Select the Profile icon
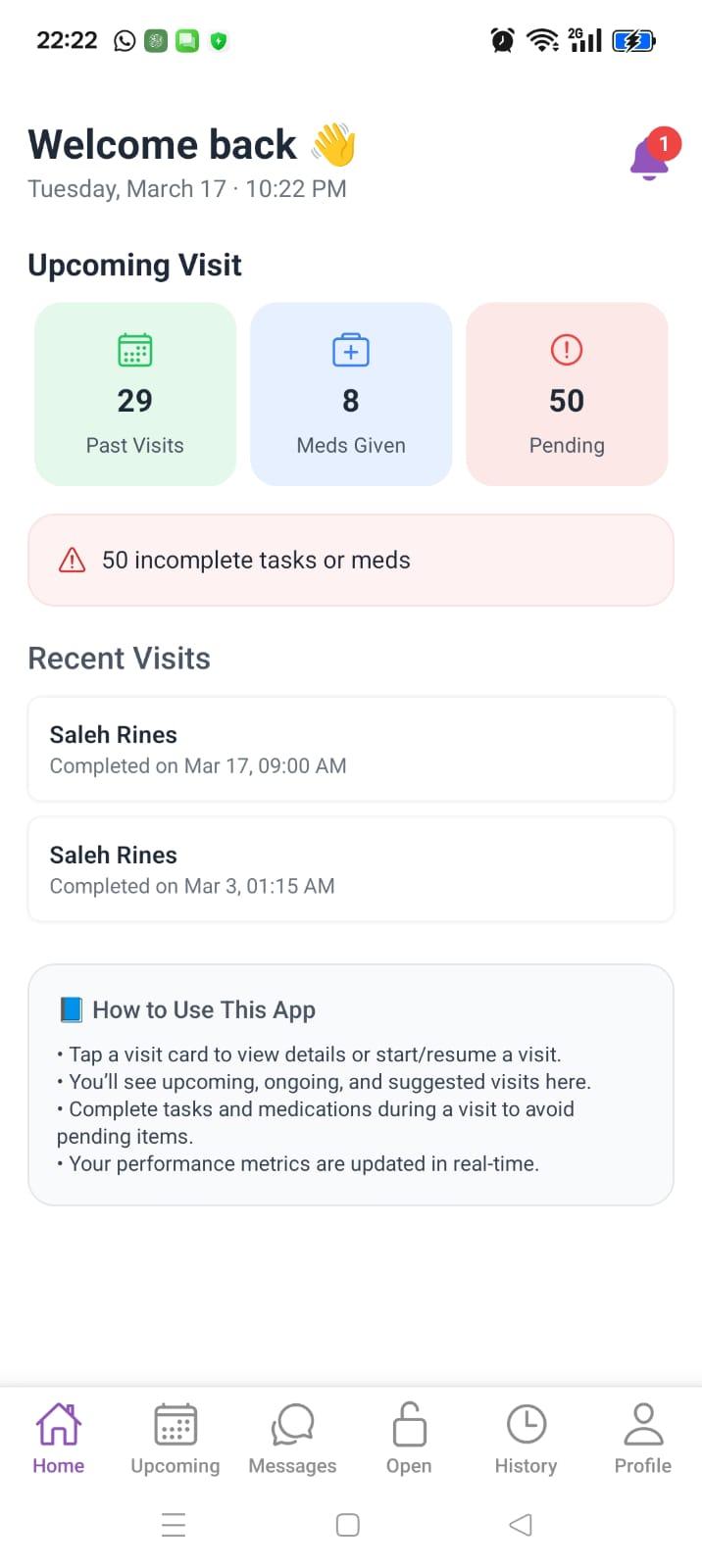The height and width of the screenshot is (1568, 702). coord(641,1423)
